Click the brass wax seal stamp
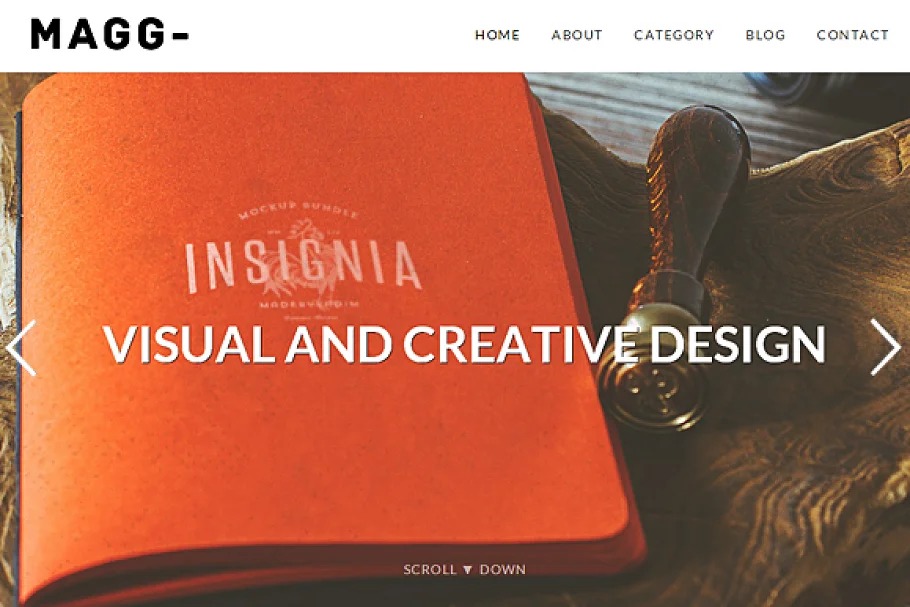Screen dimensions: 910x607 pos(653,371)
